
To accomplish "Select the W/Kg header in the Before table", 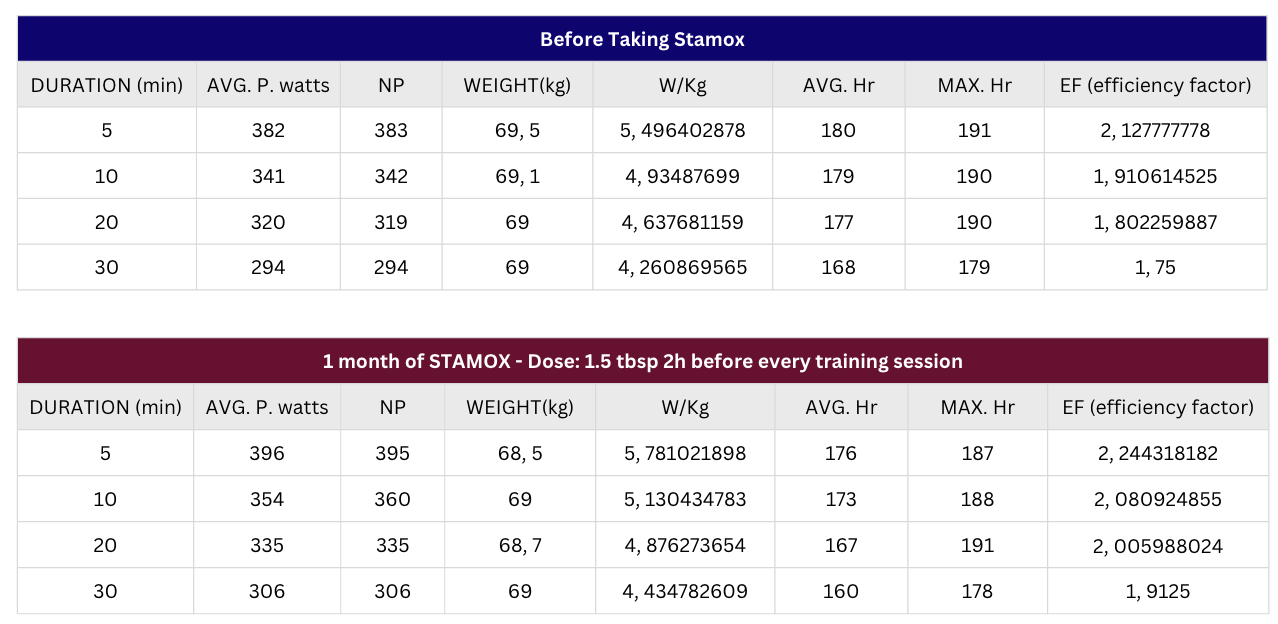I will click(x=683, y=85).
